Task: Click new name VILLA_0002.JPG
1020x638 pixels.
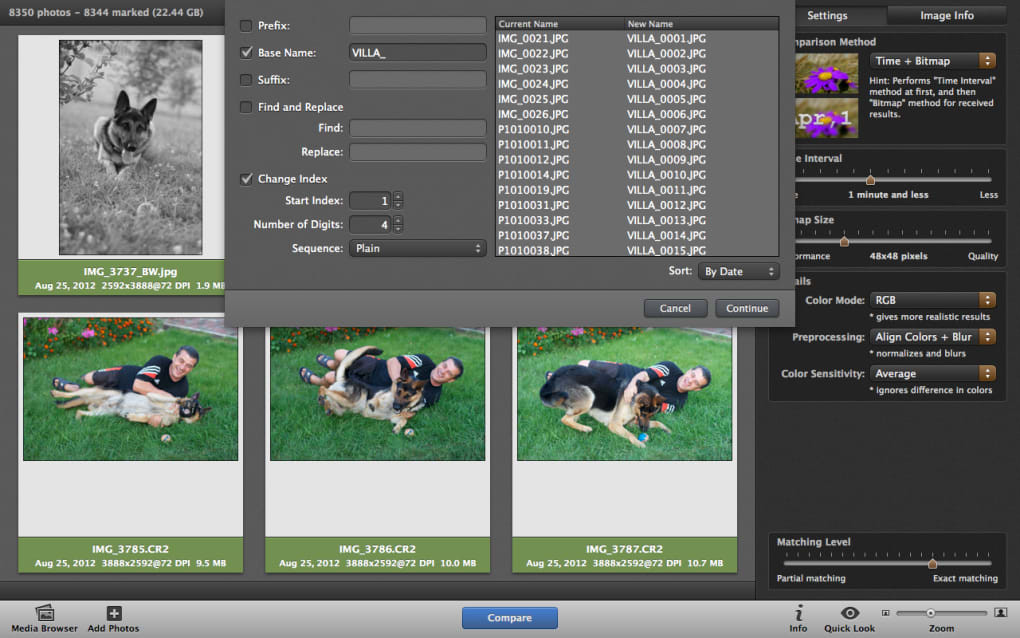Action: click(666, 54)
